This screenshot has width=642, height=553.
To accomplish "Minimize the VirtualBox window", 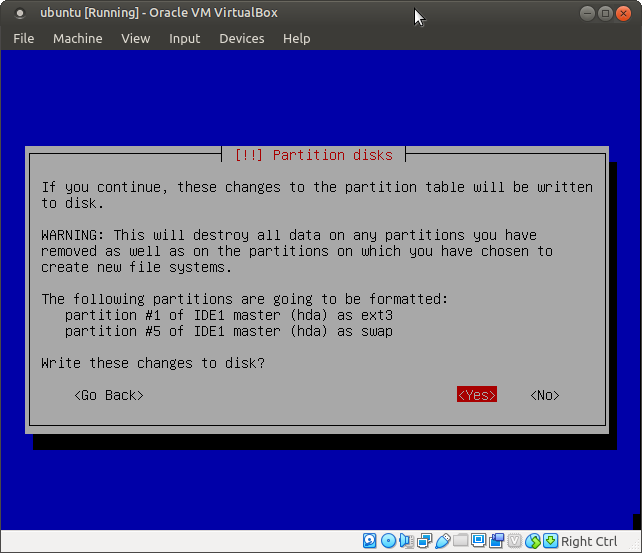I will pos(587,14).
